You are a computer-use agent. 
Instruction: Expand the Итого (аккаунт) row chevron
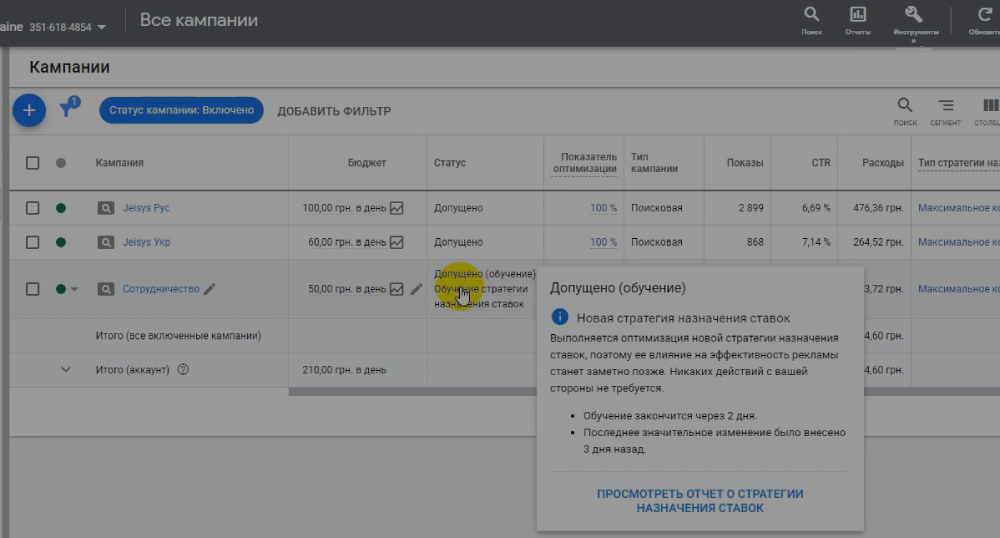(66, 369)
